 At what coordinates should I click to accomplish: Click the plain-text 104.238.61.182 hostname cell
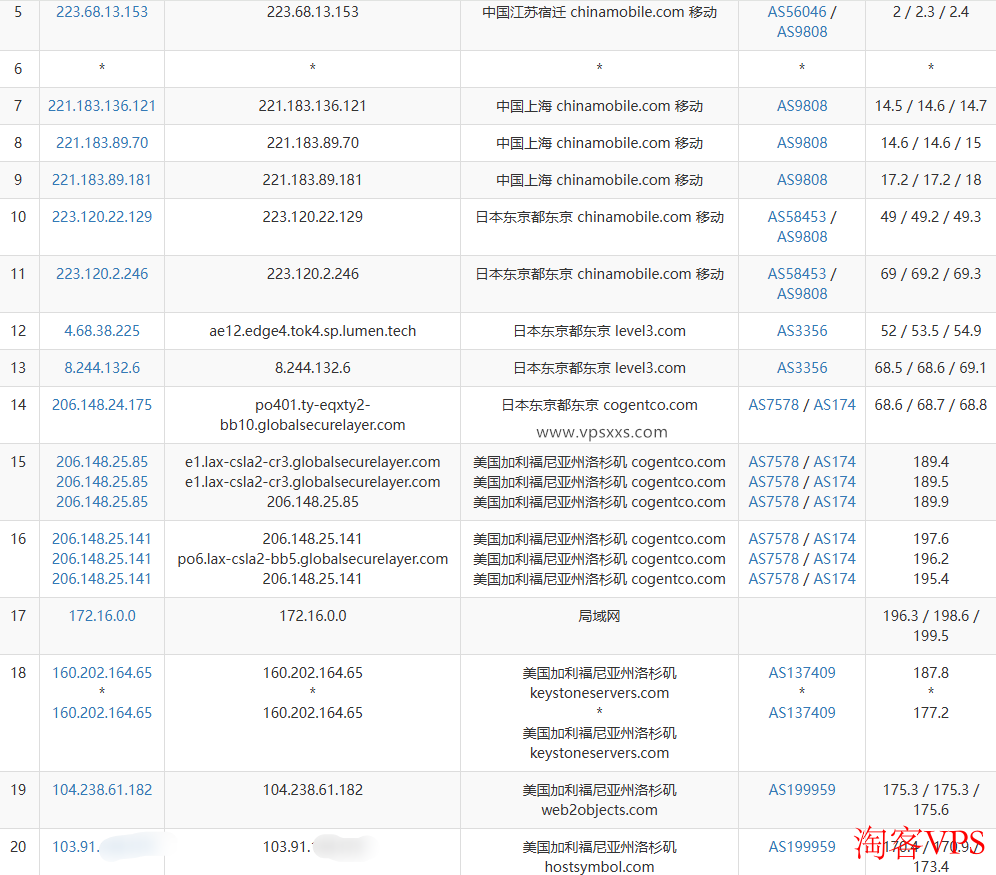(x=313, y=790)
